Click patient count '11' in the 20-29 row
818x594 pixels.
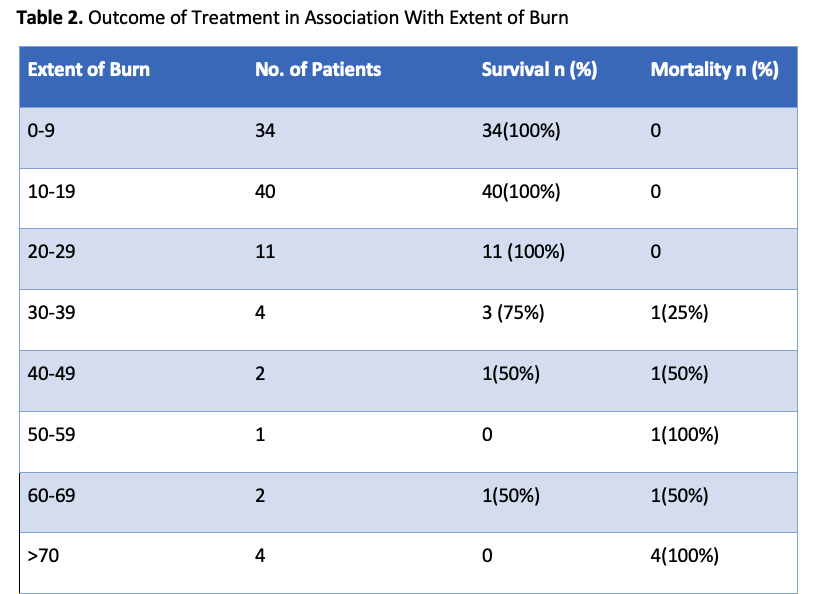[265, 252]
